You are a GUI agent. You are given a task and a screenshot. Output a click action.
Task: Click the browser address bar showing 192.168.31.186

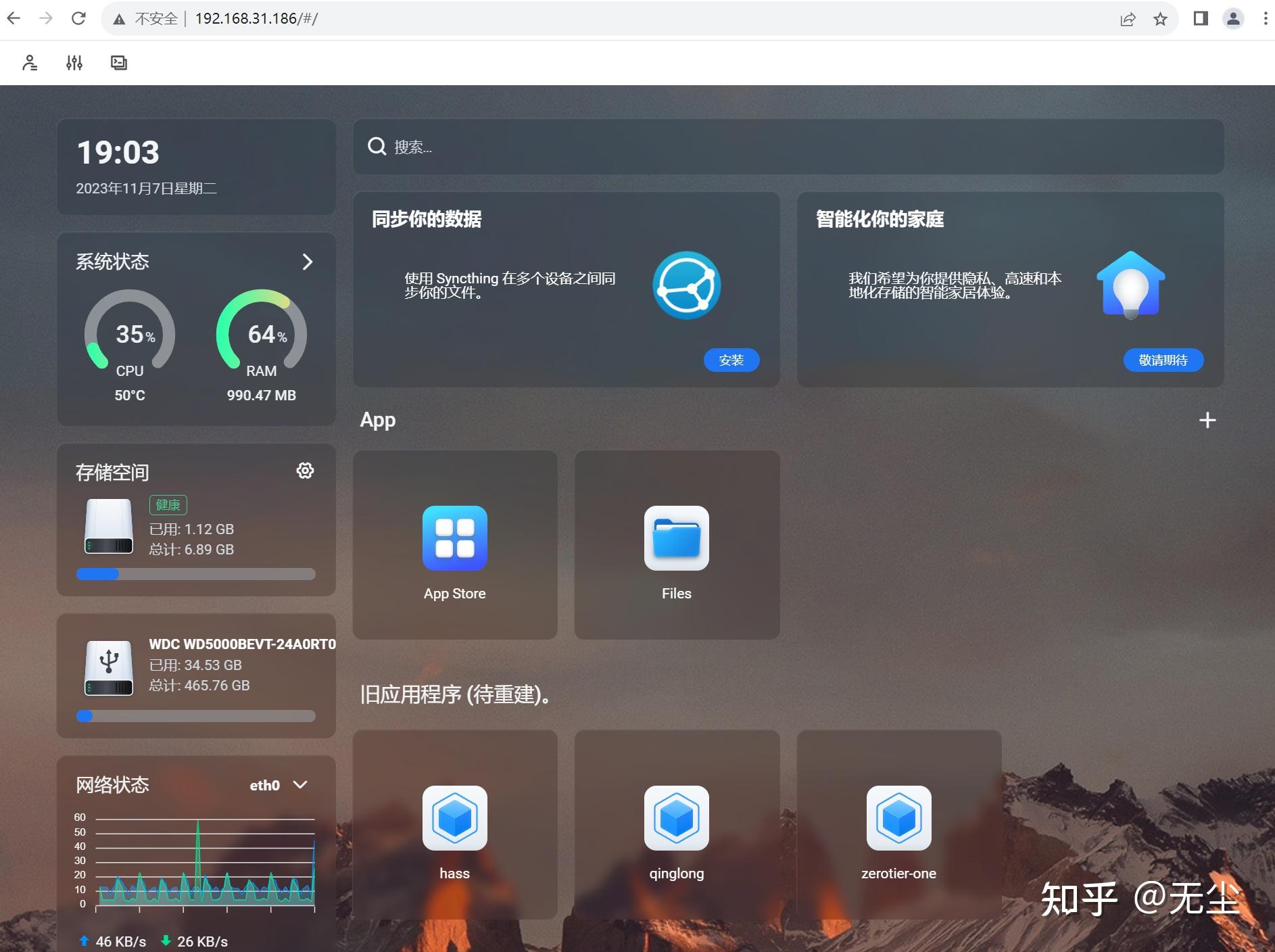[x=257, y=18]
